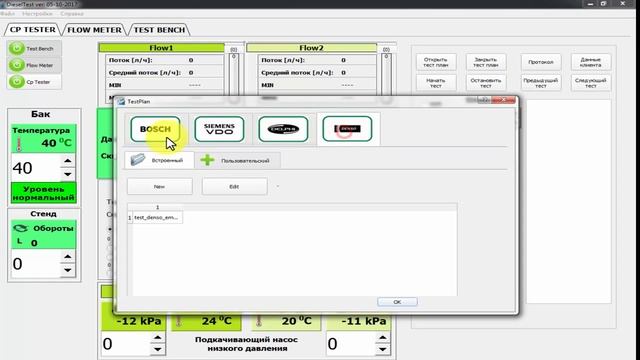Switch to the Встроенный built-in tab
Viewport: 640px width, 360px height.
(x=159, y=160)
